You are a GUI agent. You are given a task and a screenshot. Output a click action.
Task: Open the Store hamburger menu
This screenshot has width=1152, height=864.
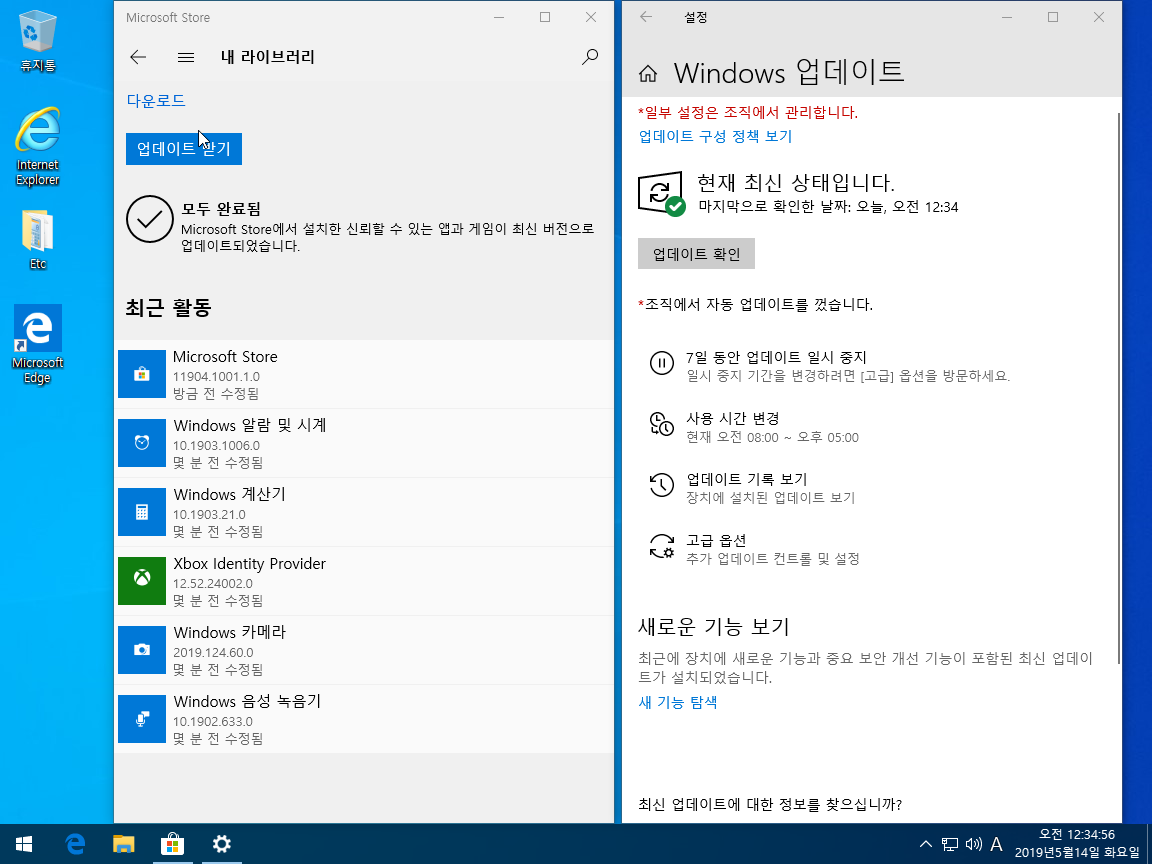pyautogui.click(x=186, y=57)
